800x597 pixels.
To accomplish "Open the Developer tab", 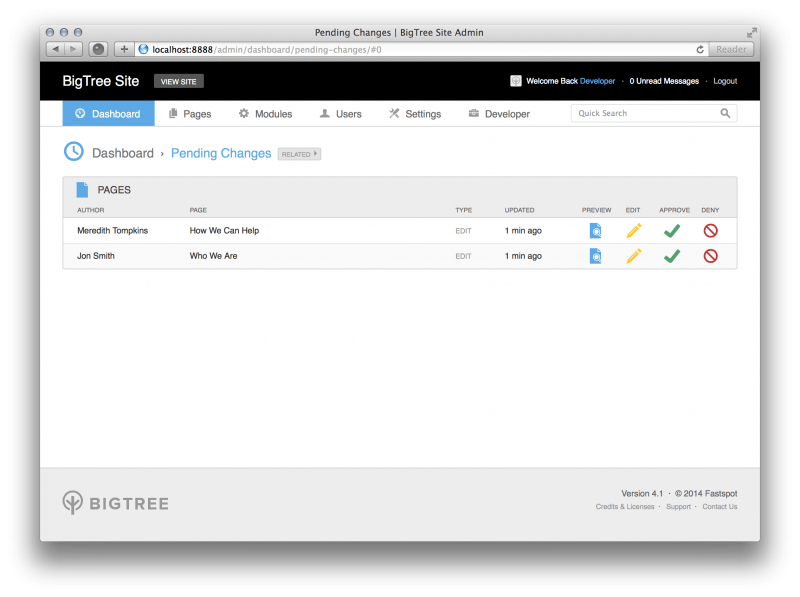I will click(x=499, y=114).
